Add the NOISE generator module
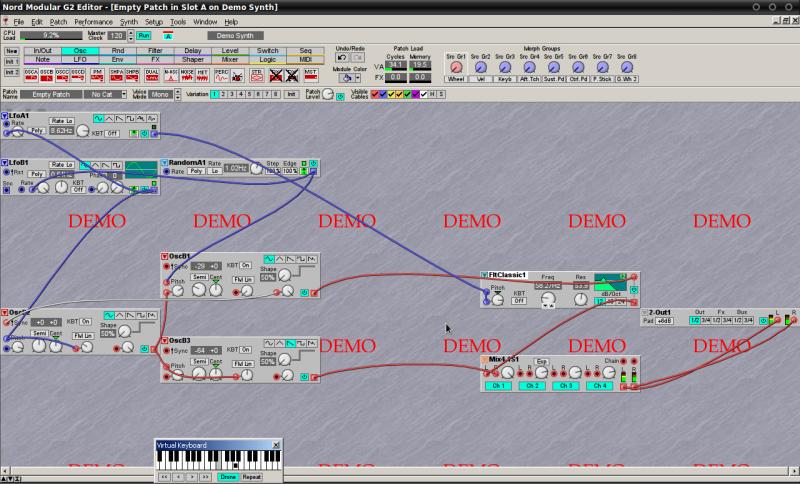 tap(187, 75)
